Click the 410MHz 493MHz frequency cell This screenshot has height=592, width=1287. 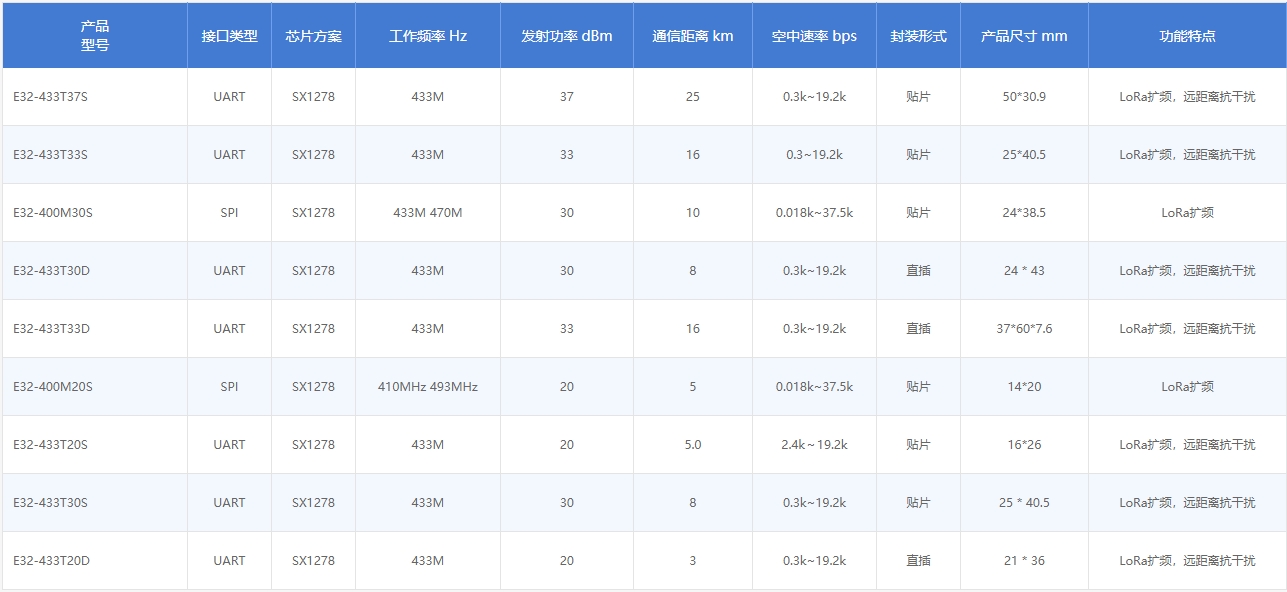(x=428, y=386)
